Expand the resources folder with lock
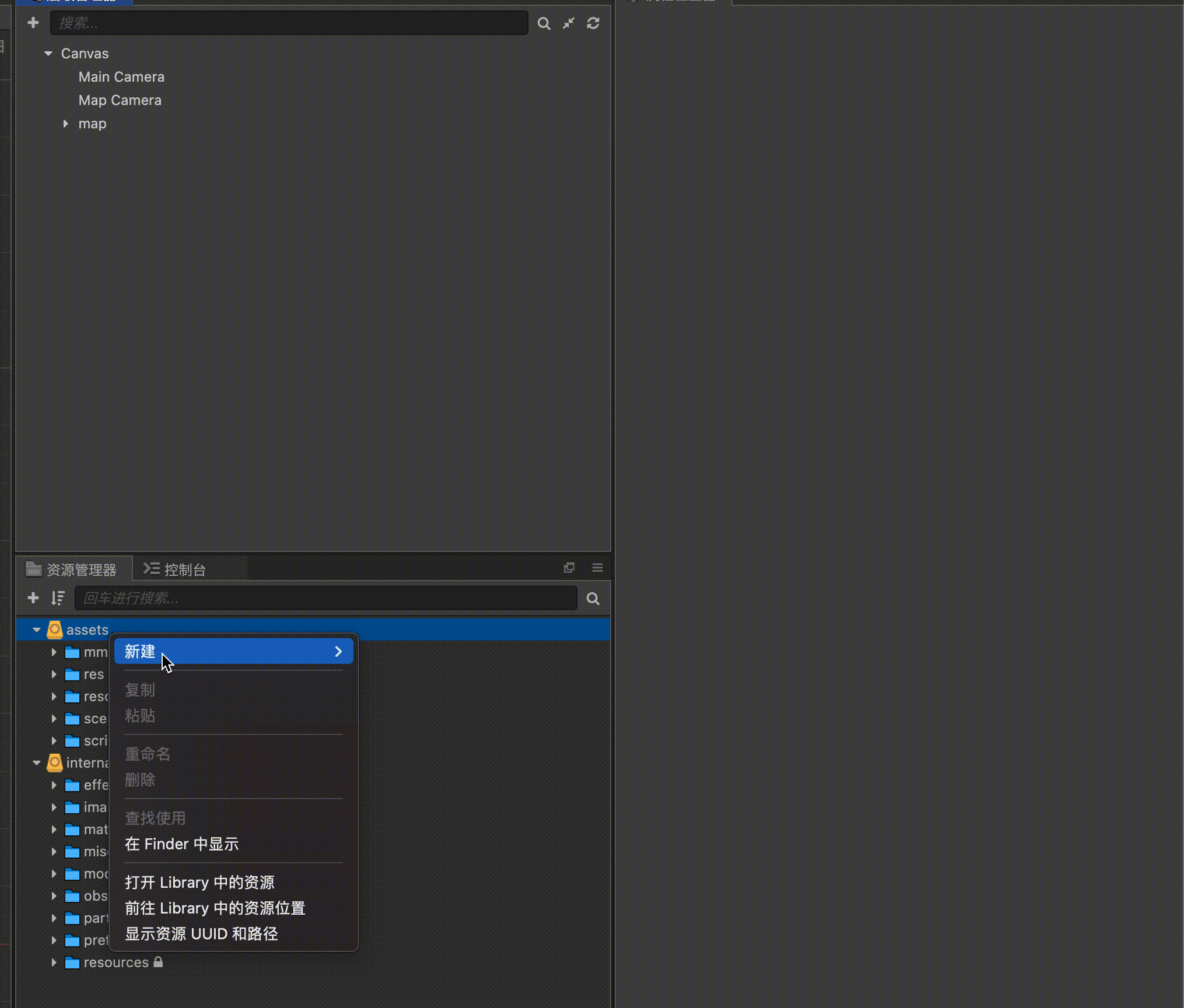 [x=54, y=963]
